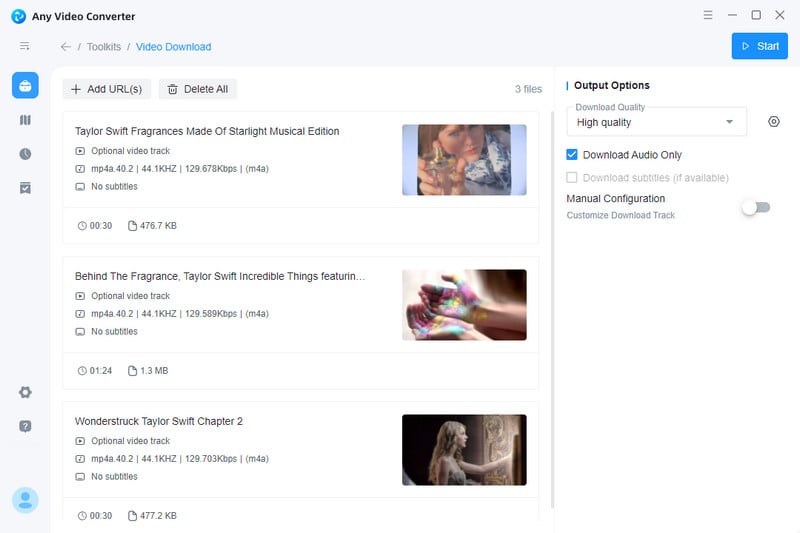Open download quality settings target icon
This screenshot has height=533, width=800.
point(773,121)
